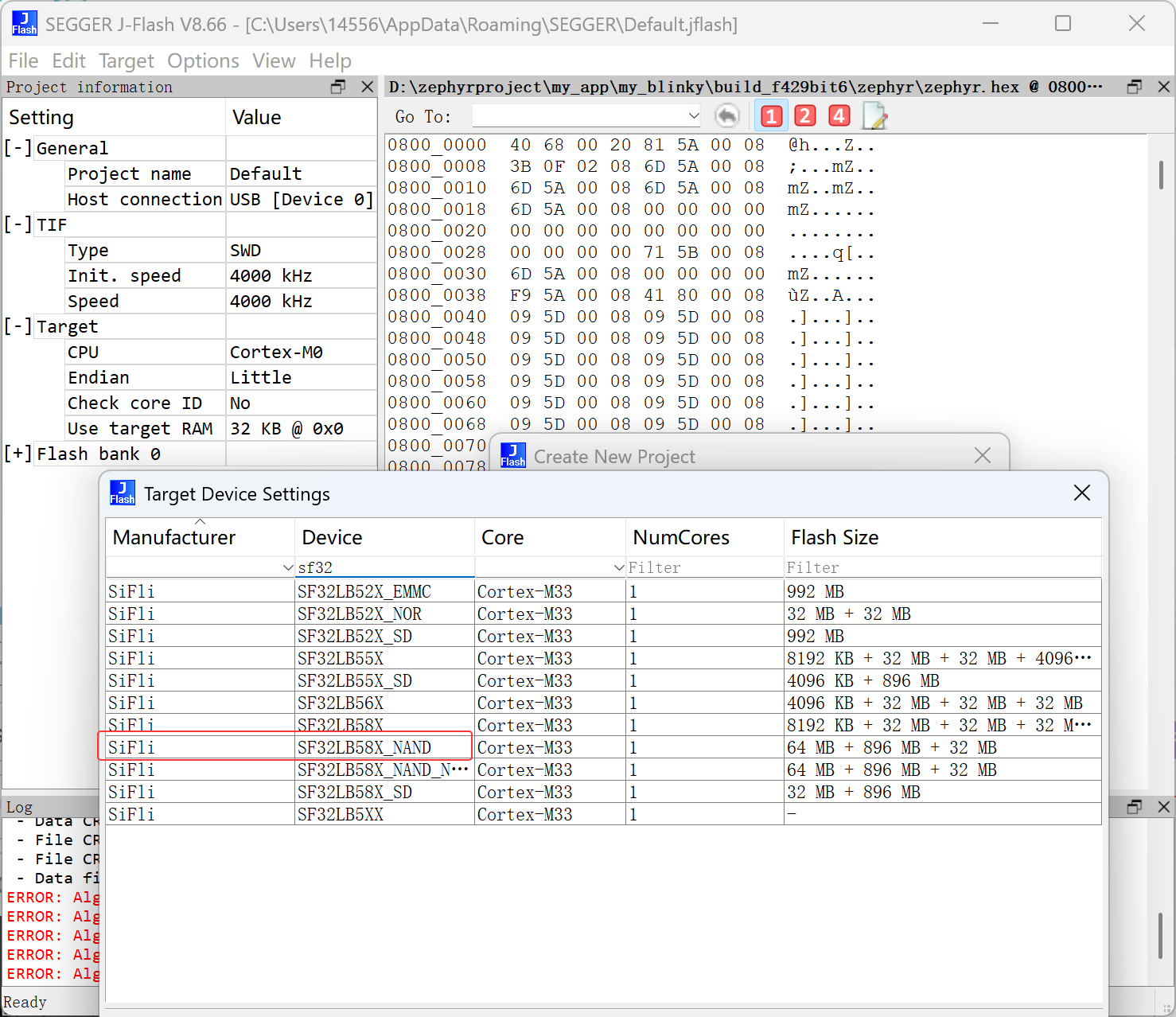Click the 2-byte display width icon

point(804,116)
